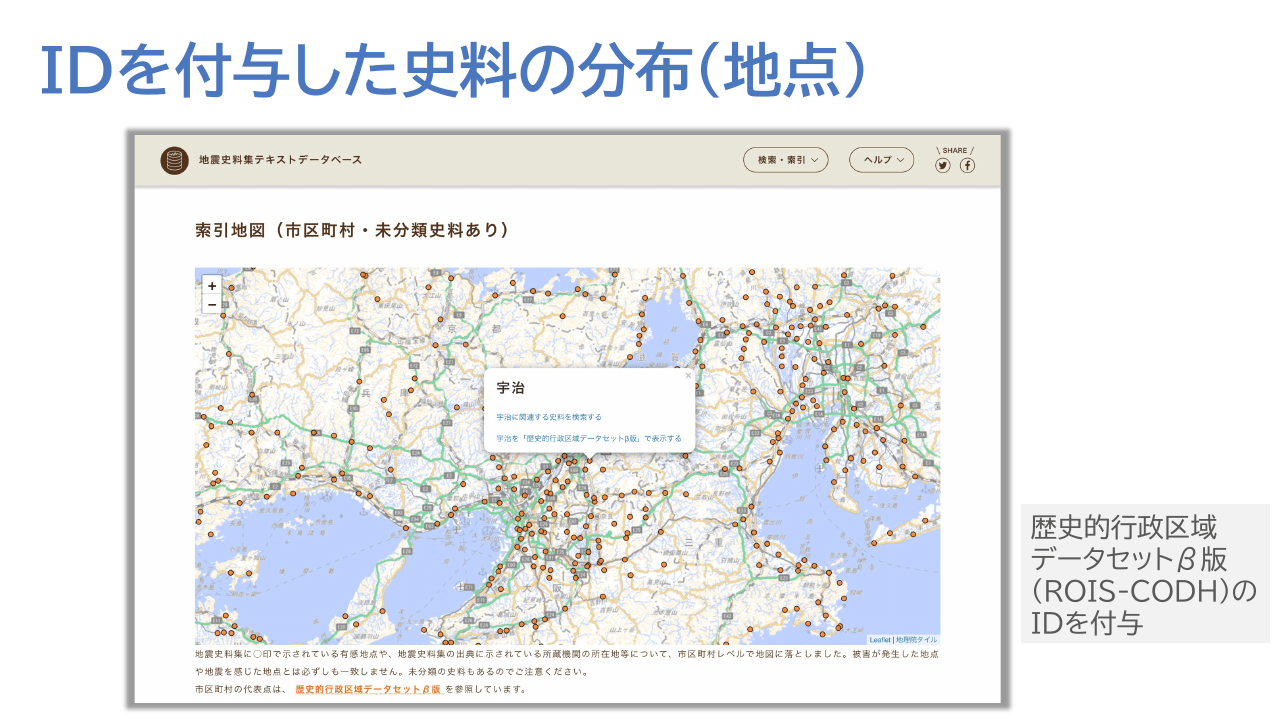Open the 検索・索引 dropdown menu
1280x720 pixels.
(785, 160)
